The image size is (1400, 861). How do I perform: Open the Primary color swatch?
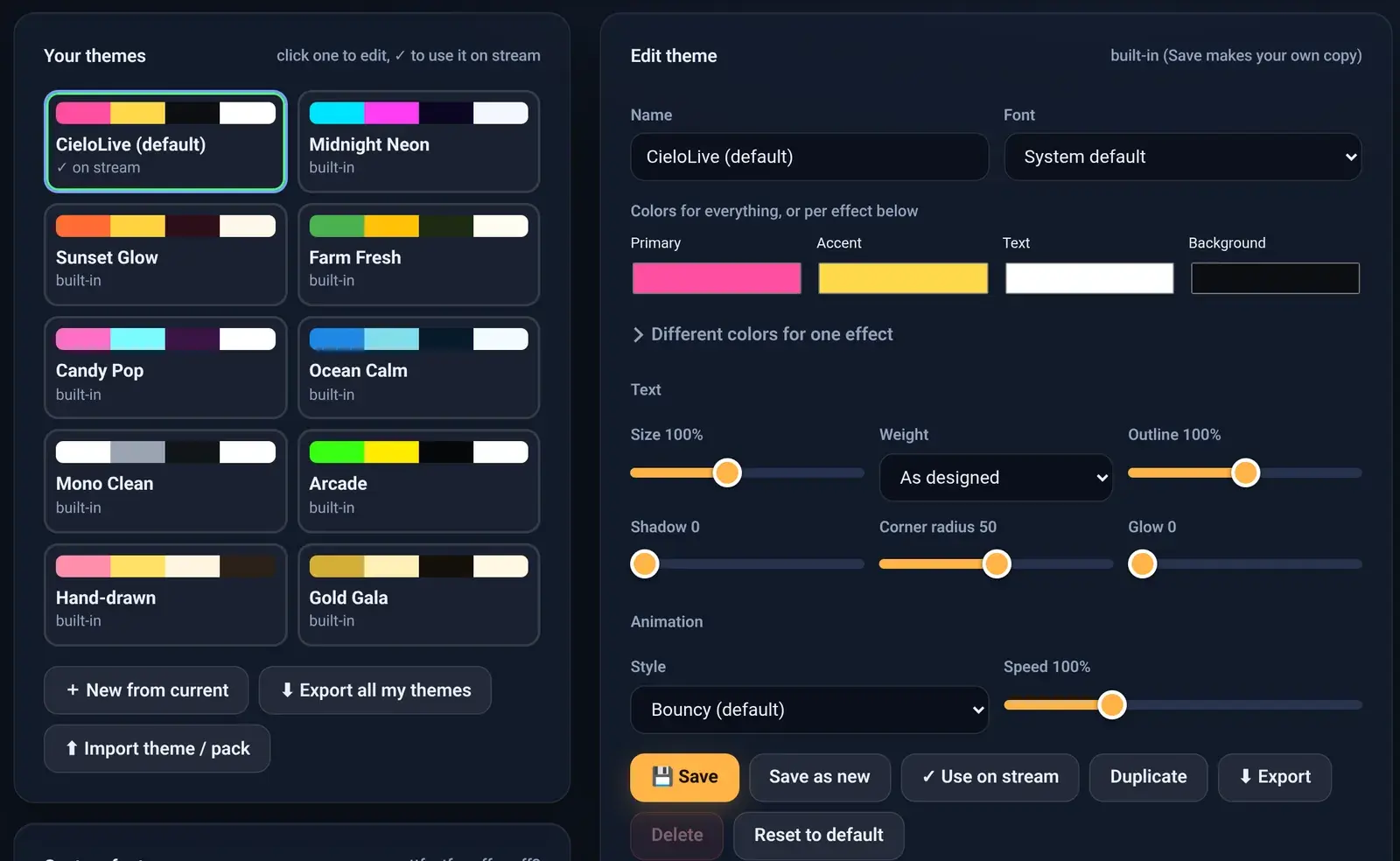717,278
